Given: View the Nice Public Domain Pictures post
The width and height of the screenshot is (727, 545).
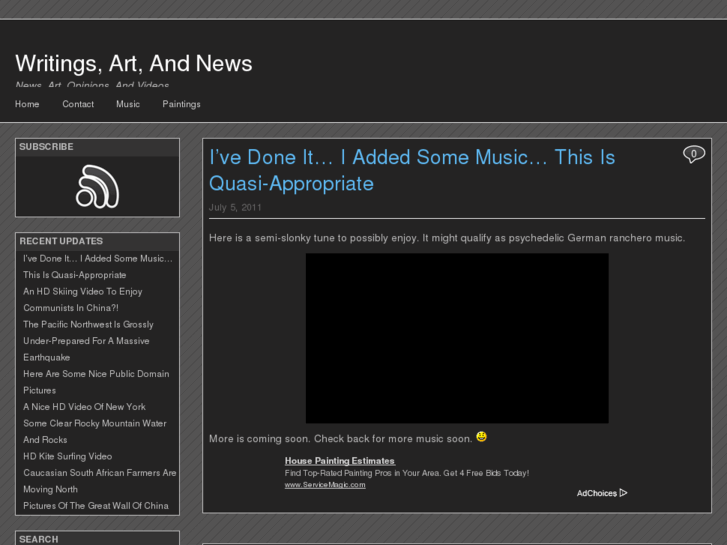Looking at the screenshot, I should (x=96, y=374).
